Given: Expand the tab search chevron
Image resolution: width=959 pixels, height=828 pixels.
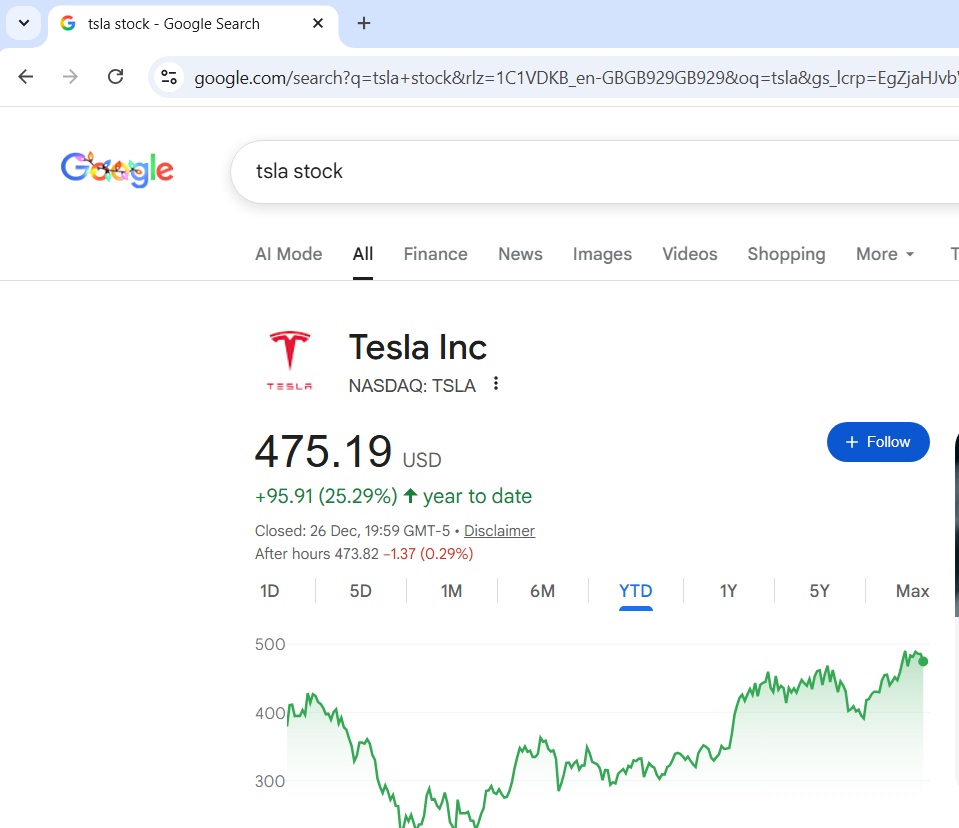Looking at the screenshot, I should coord(24,23).
